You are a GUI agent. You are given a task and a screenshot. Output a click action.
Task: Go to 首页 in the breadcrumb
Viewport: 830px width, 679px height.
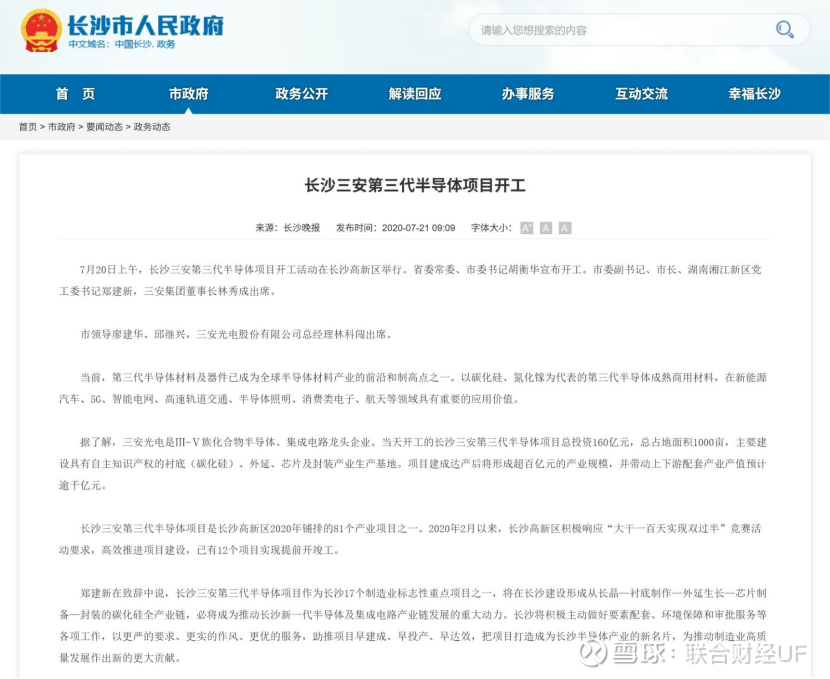[x=28, y=127]
